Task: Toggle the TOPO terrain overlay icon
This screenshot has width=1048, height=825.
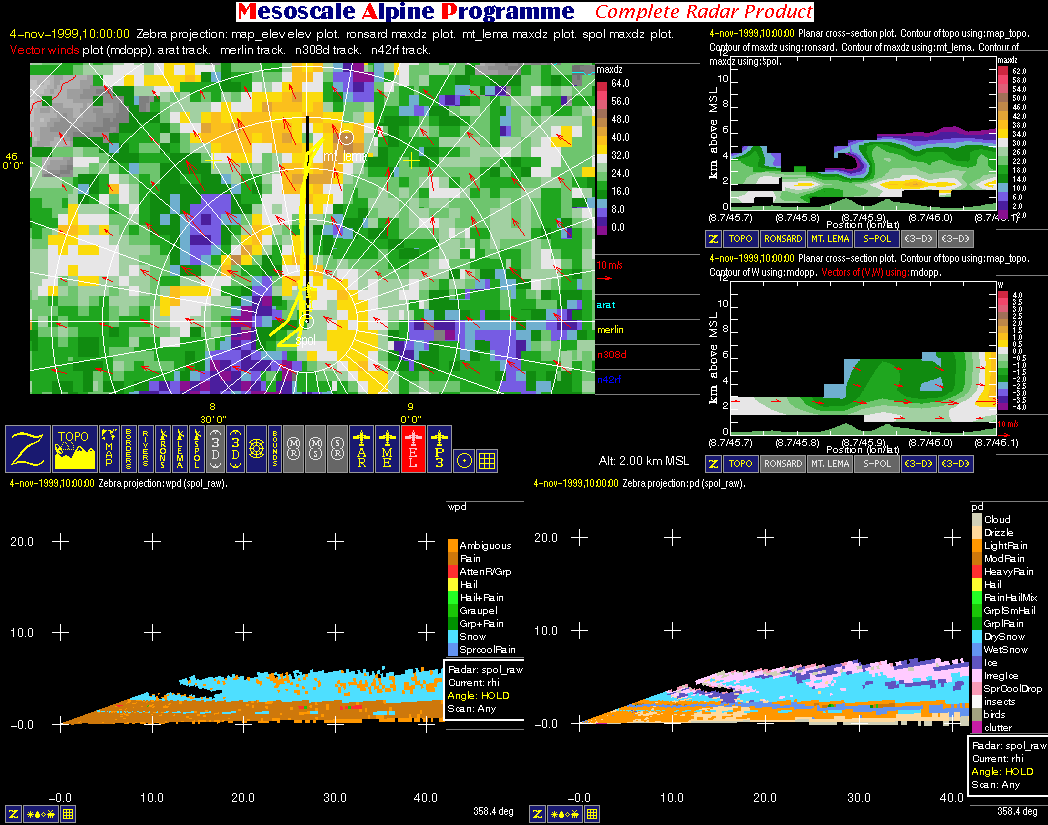Action: (x=73, y=449)
